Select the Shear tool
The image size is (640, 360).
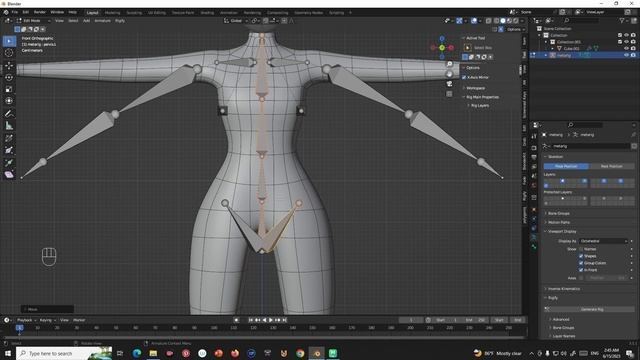(9, 175)
